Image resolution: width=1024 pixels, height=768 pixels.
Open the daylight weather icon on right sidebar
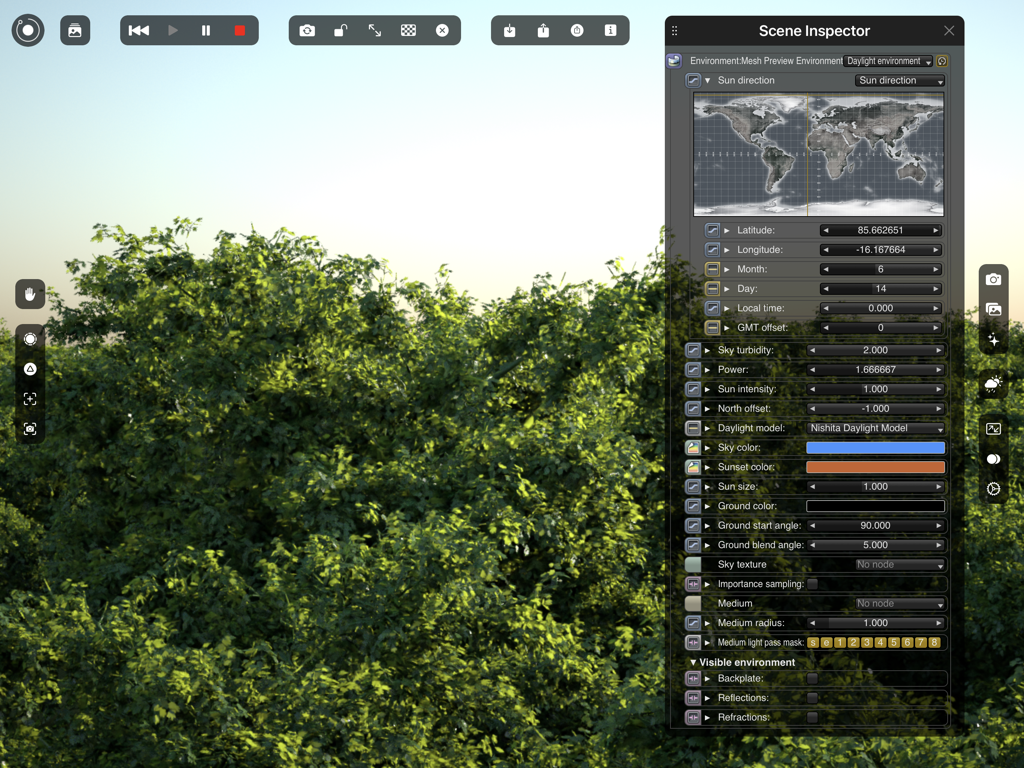(x=993, y=384)
